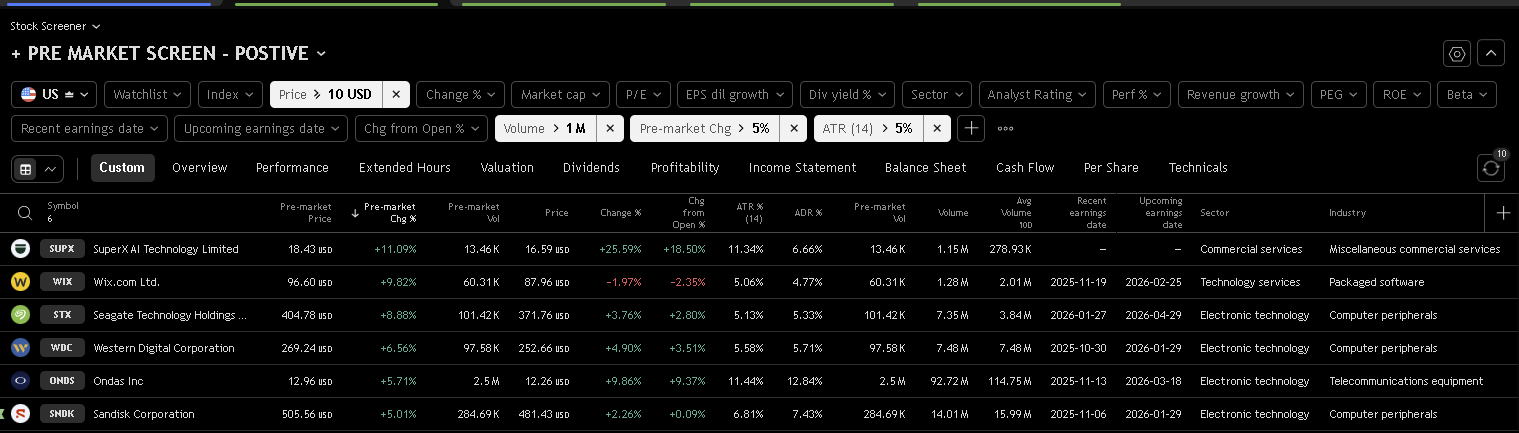Image resolution: width=1519 pixels, height=433 pixels.
Task: Click the screener settings hexagon icon
Action: click(x=1457, y=54)
